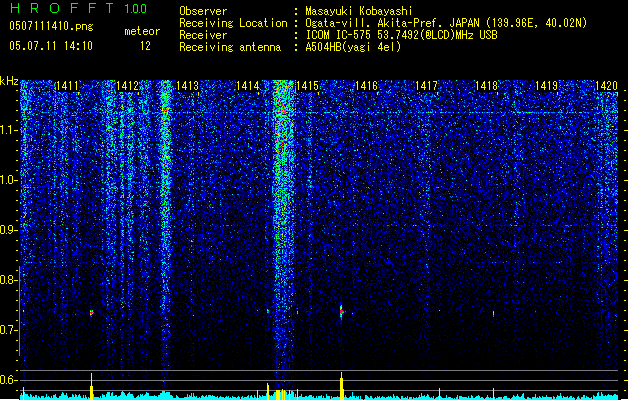
Task: Click the 1411 time marker
Action: pos(67,86)
